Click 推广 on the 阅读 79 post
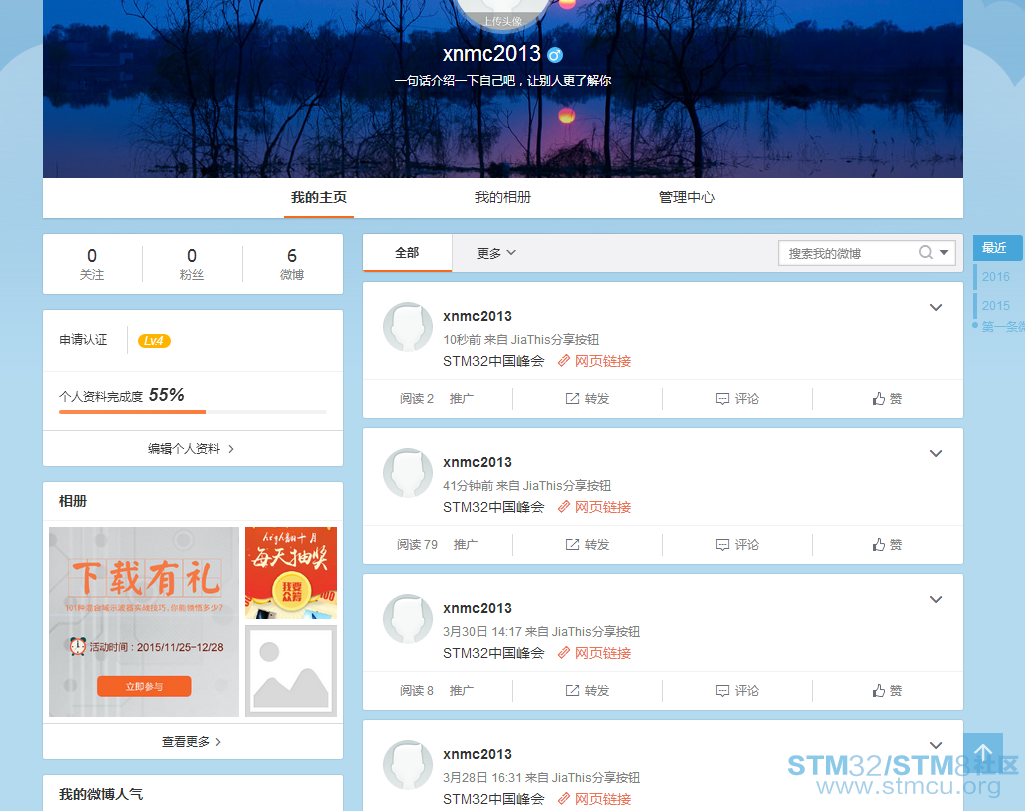This screenshot has height=811, width=1025. pyautogui.click(x=466, y=544)
